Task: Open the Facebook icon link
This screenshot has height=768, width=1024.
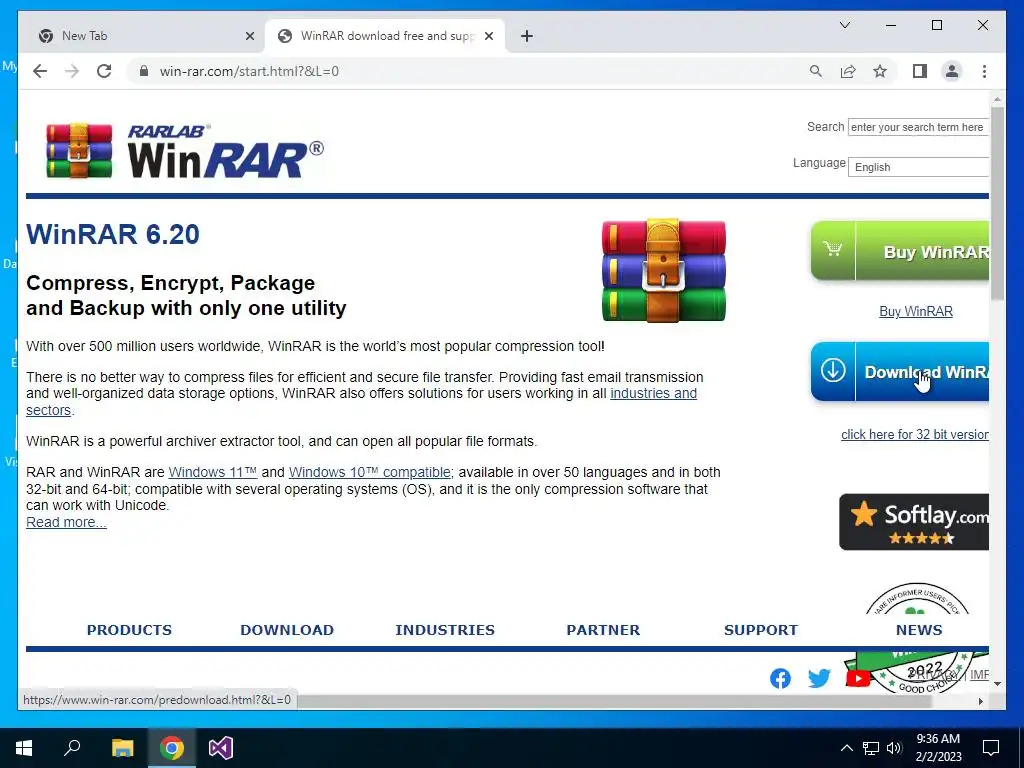Action: (780, 679)
